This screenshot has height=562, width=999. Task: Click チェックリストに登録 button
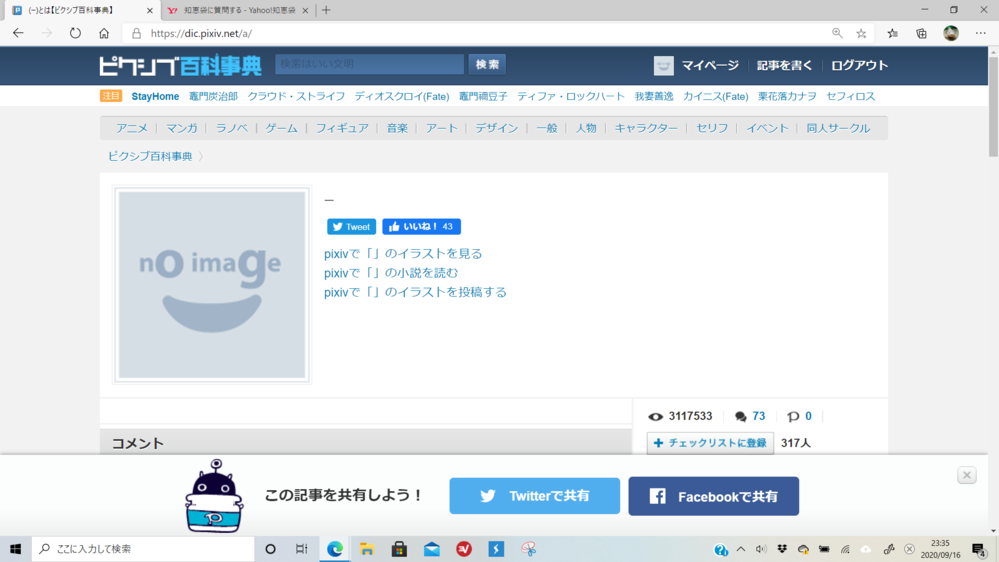(710, 443)
